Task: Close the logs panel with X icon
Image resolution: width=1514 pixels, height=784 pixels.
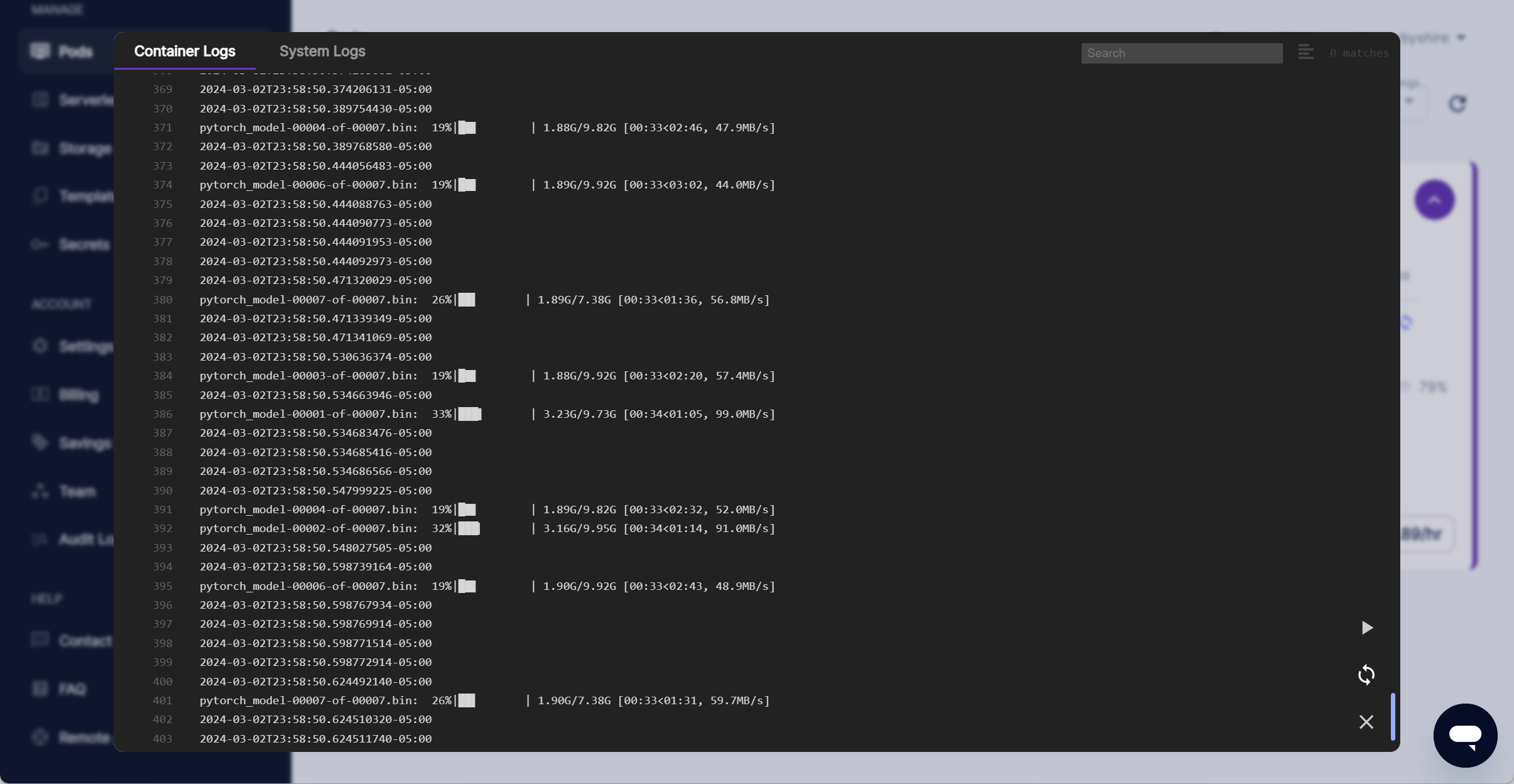Action: [x=1366, y=722]
